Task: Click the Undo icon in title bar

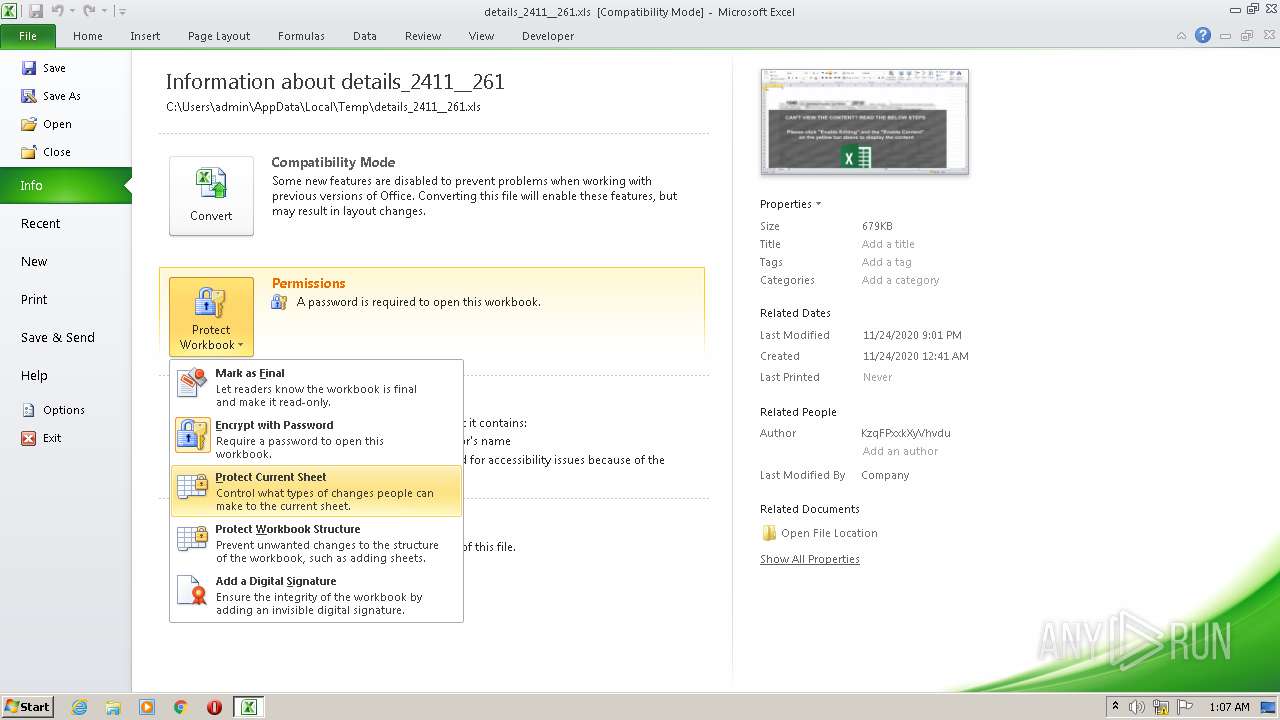Action: (x=58, y=11)
